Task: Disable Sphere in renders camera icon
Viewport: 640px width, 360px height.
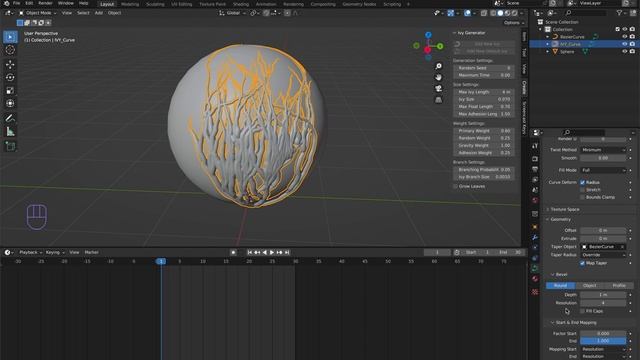Action: click(632, 51)
